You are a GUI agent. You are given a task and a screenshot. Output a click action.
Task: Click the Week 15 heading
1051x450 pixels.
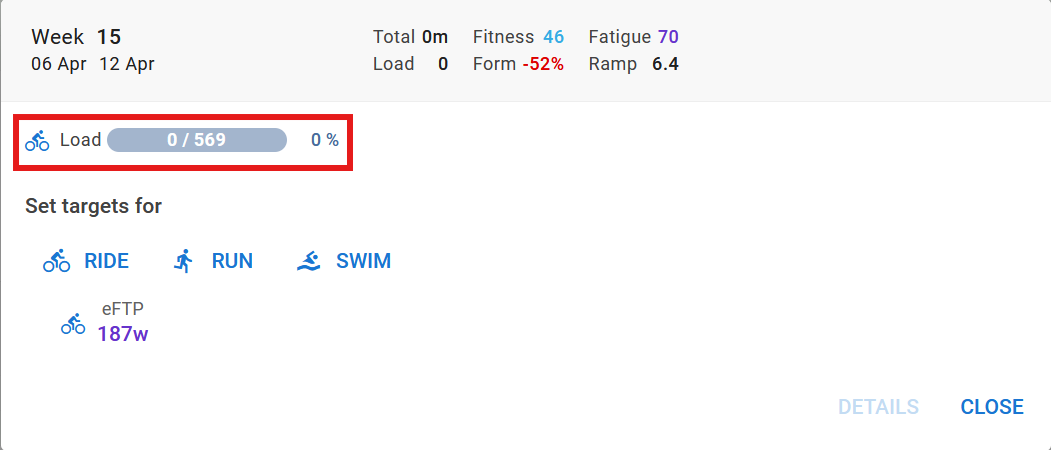click(x=76, y=37)
